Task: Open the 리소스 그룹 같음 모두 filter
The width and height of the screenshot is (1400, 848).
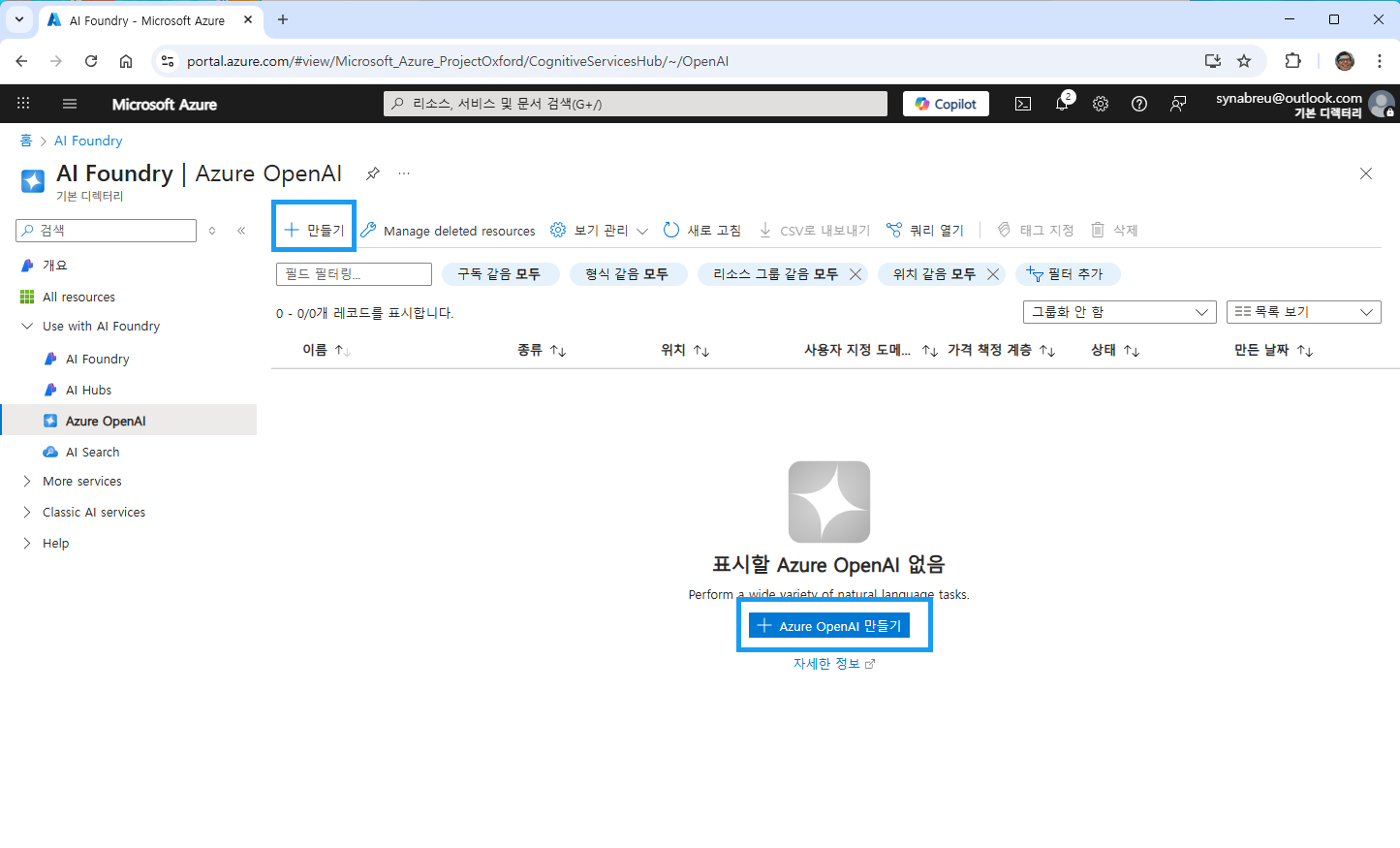Action: click(775, 274)
